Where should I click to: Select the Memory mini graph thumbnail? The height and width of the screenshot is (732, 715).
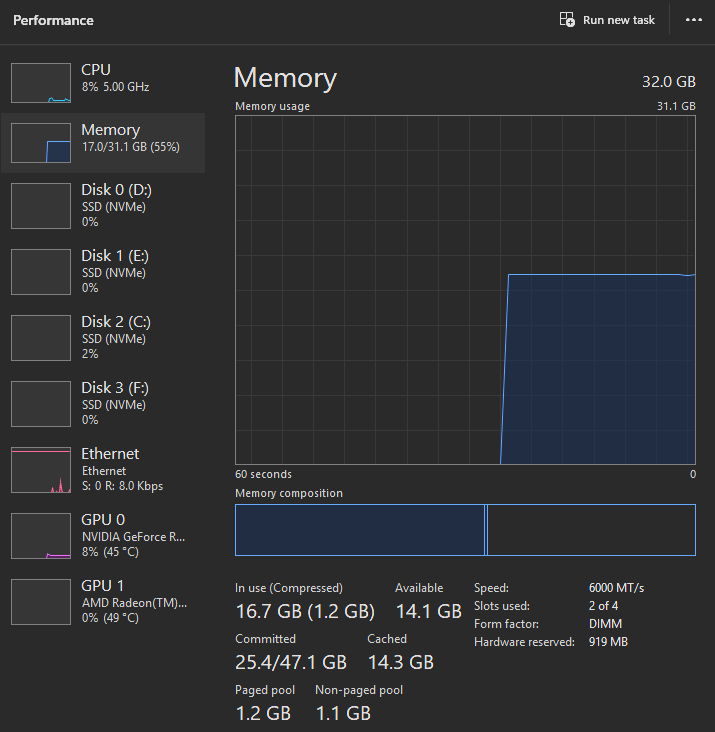point(41,143)
